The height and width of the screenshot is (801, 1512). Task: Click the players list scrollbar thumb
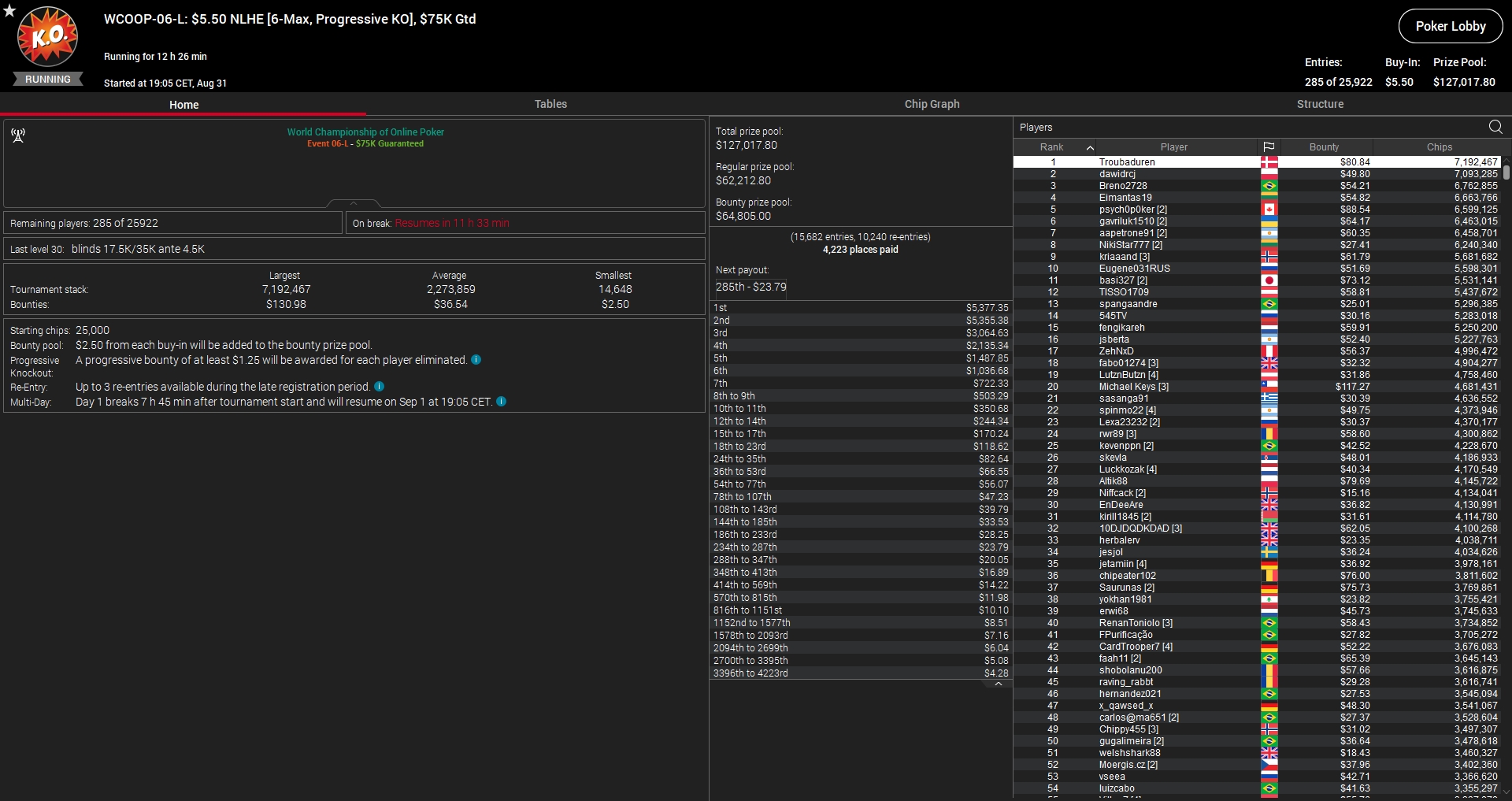point(1506,172)
